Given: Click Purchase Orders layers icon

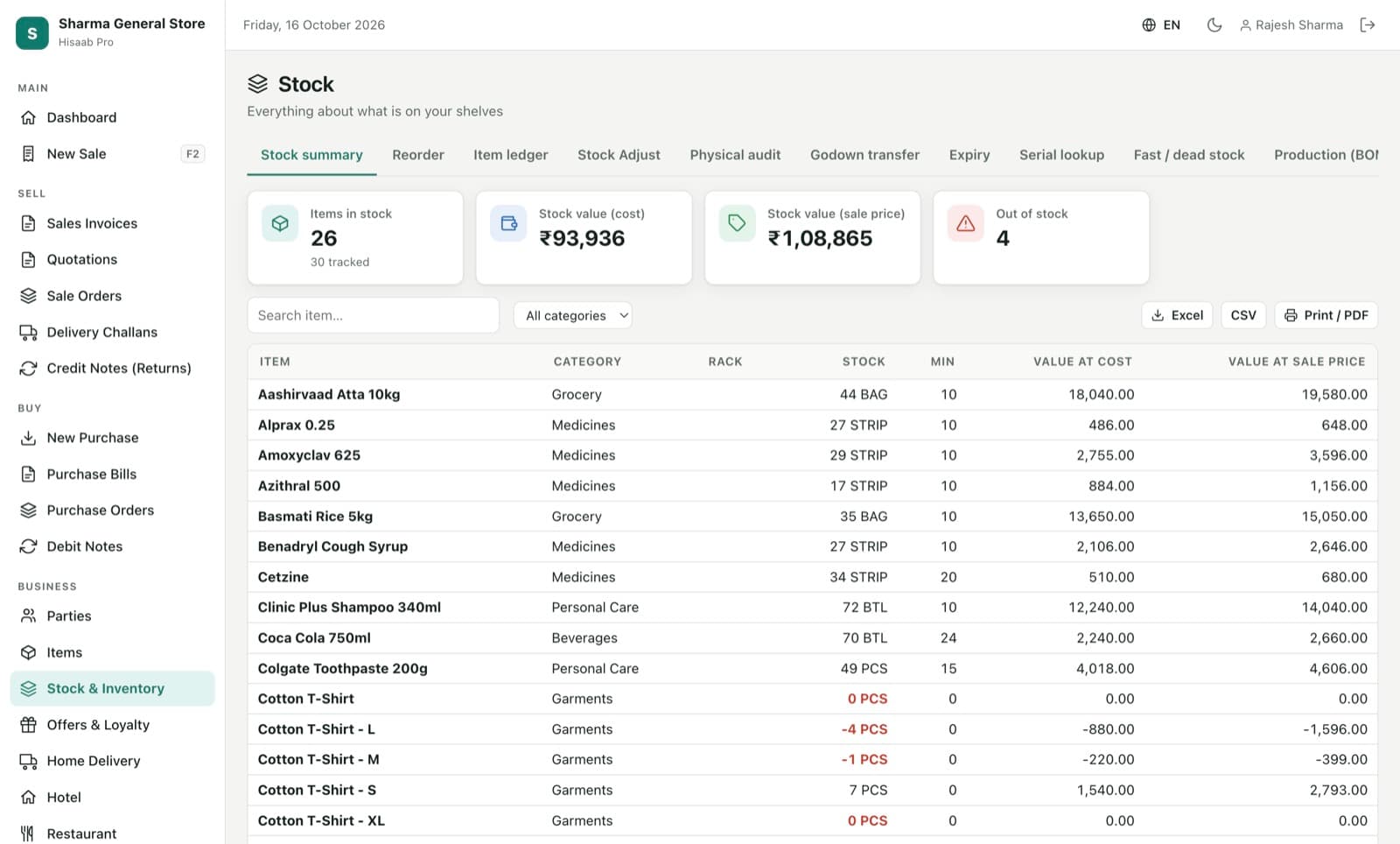Looking at the screenshot, I should (29, 510).
